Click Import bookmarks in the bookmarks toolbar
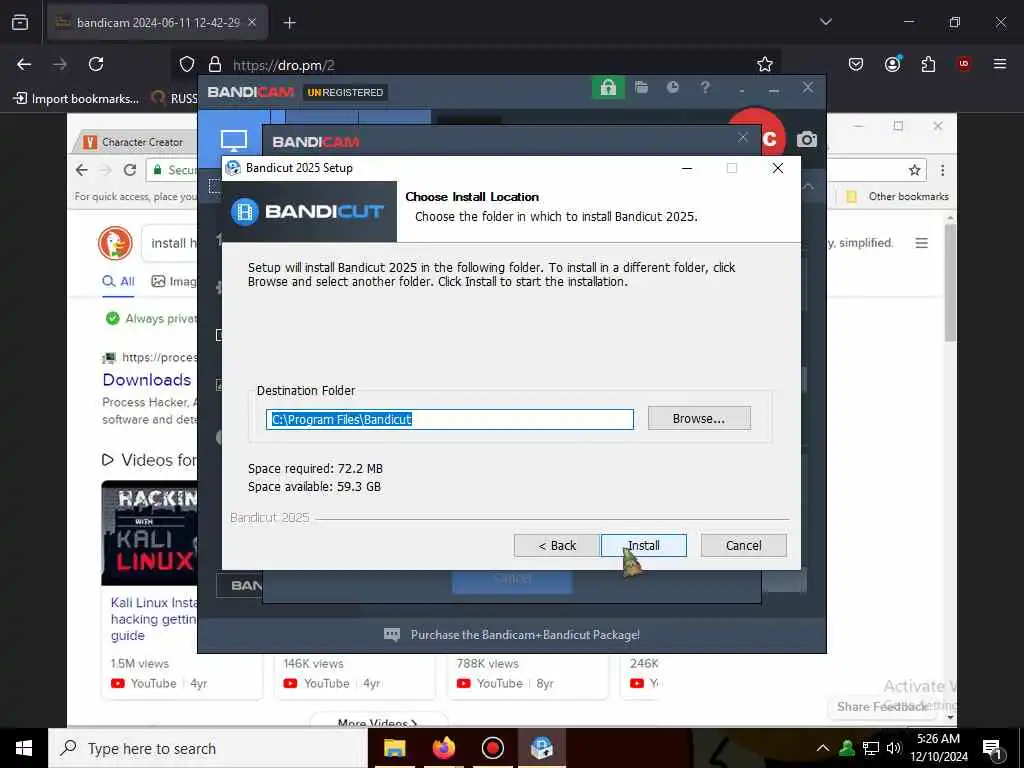The width and height of the screenshot is (1024, 768). 76,99
